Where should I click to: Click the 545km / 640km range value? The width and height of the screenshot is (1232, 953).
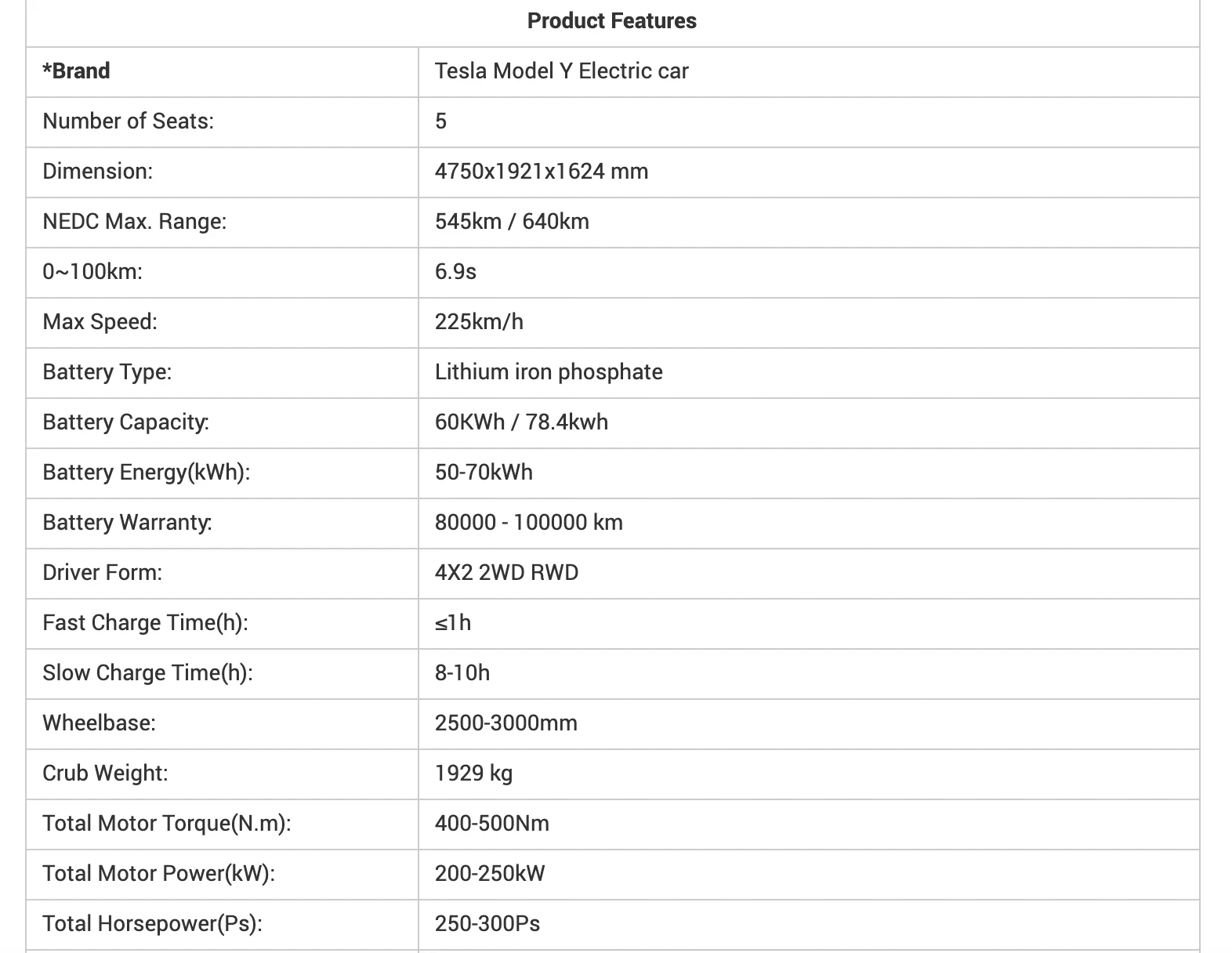(x=512, y=222)
